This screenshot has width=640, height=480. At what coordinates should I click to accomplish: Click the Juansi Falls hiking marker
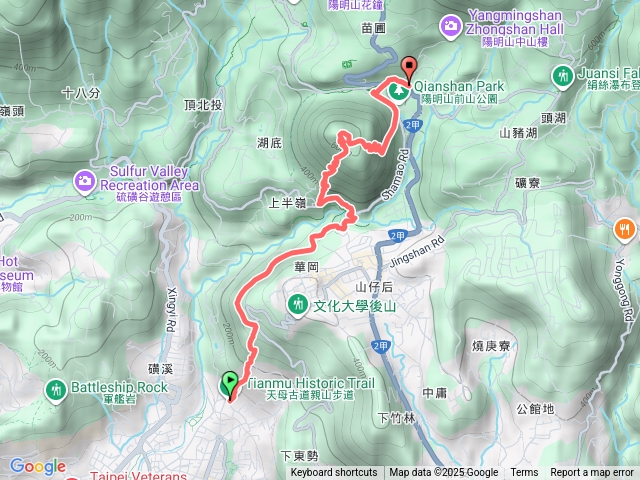(563, 77)
